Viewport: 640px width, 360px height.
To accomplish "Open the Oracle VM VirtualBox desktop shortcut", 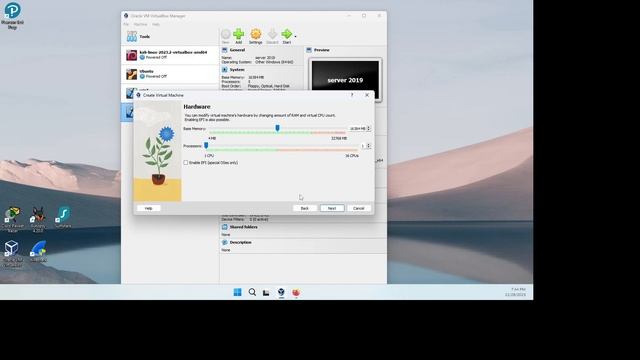I will pyautogui.click(x=12, y=253).
